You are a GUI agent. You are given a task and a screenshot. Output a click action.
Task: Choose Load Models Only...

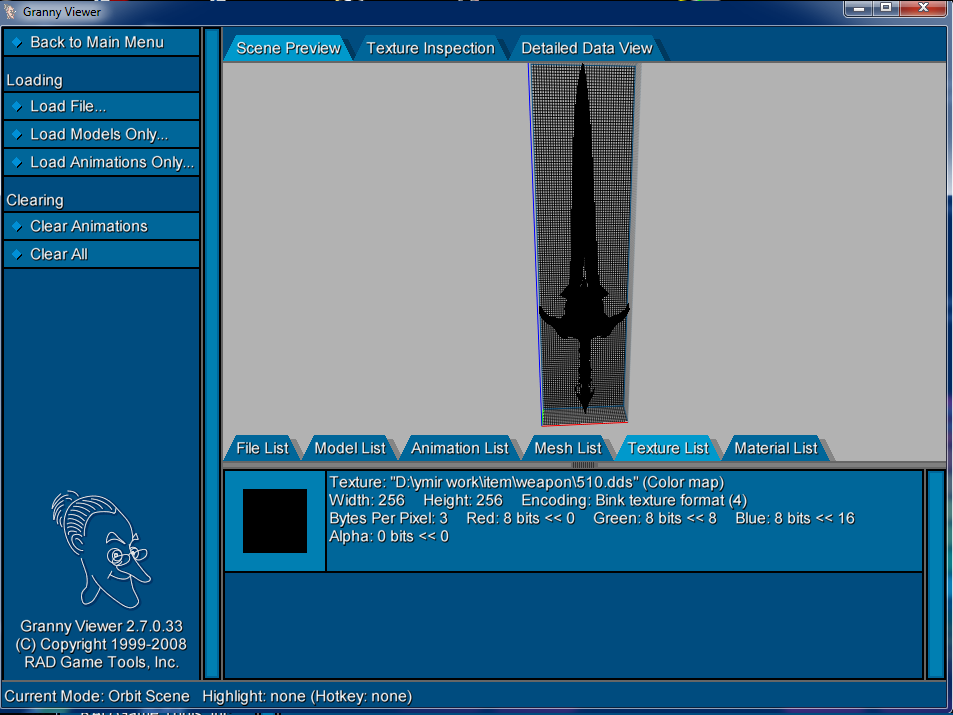coord(101,134)
